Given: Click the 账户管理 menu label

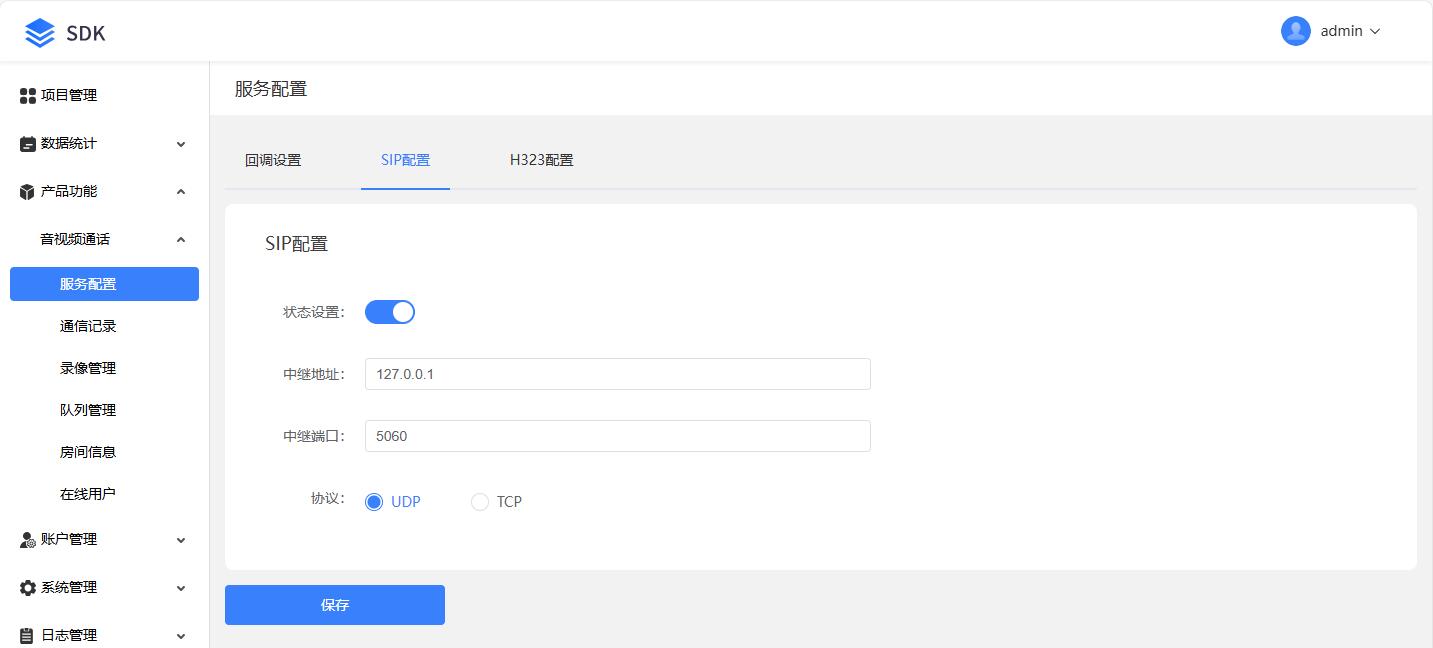Looking at the screenshot, I should tap(69, 539).
